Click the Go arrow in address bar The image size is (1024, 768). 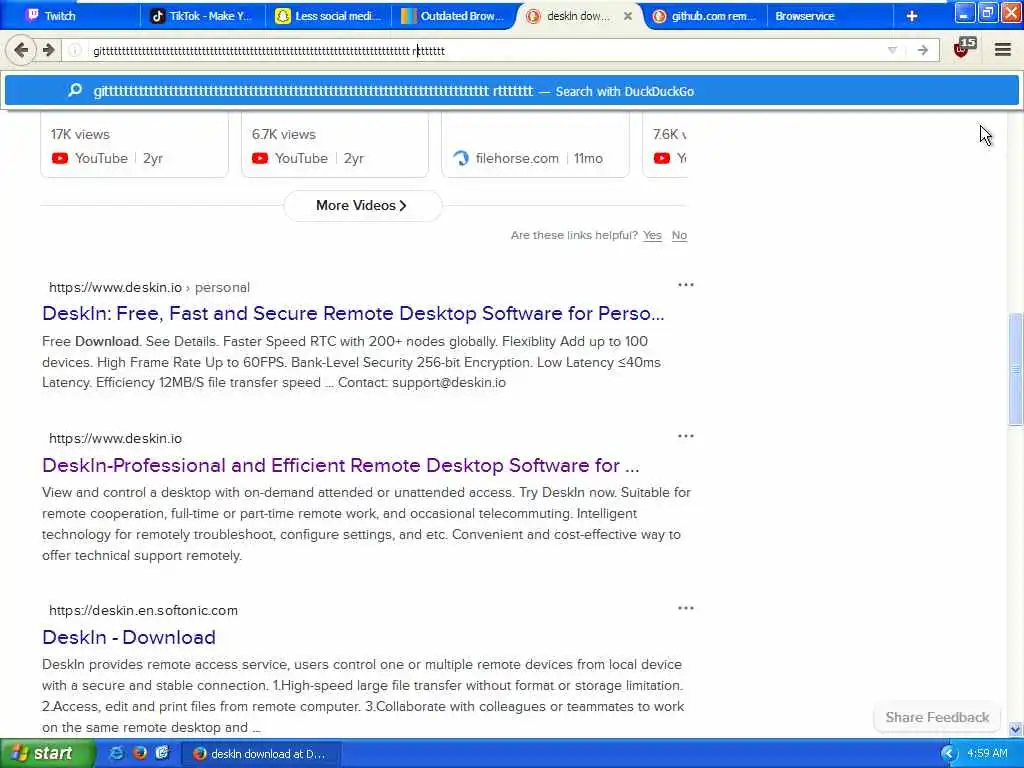(x=922, y=50)
